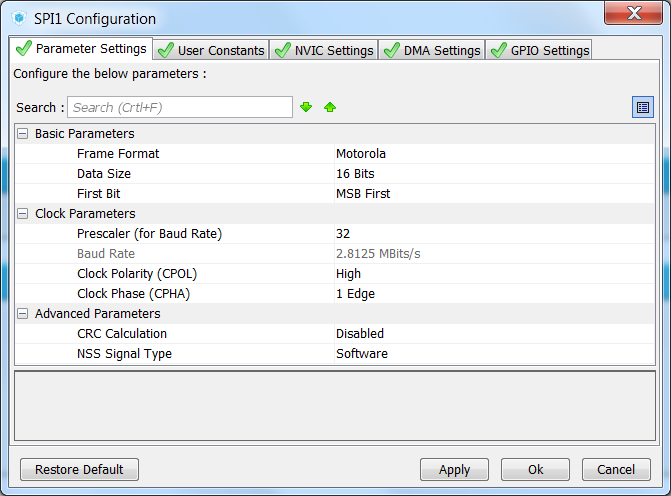Image resolution: width=671 pixels, height=496 pixels.
Task: Switch to the GPIO Settings tab
Action: tap(540, 50)
